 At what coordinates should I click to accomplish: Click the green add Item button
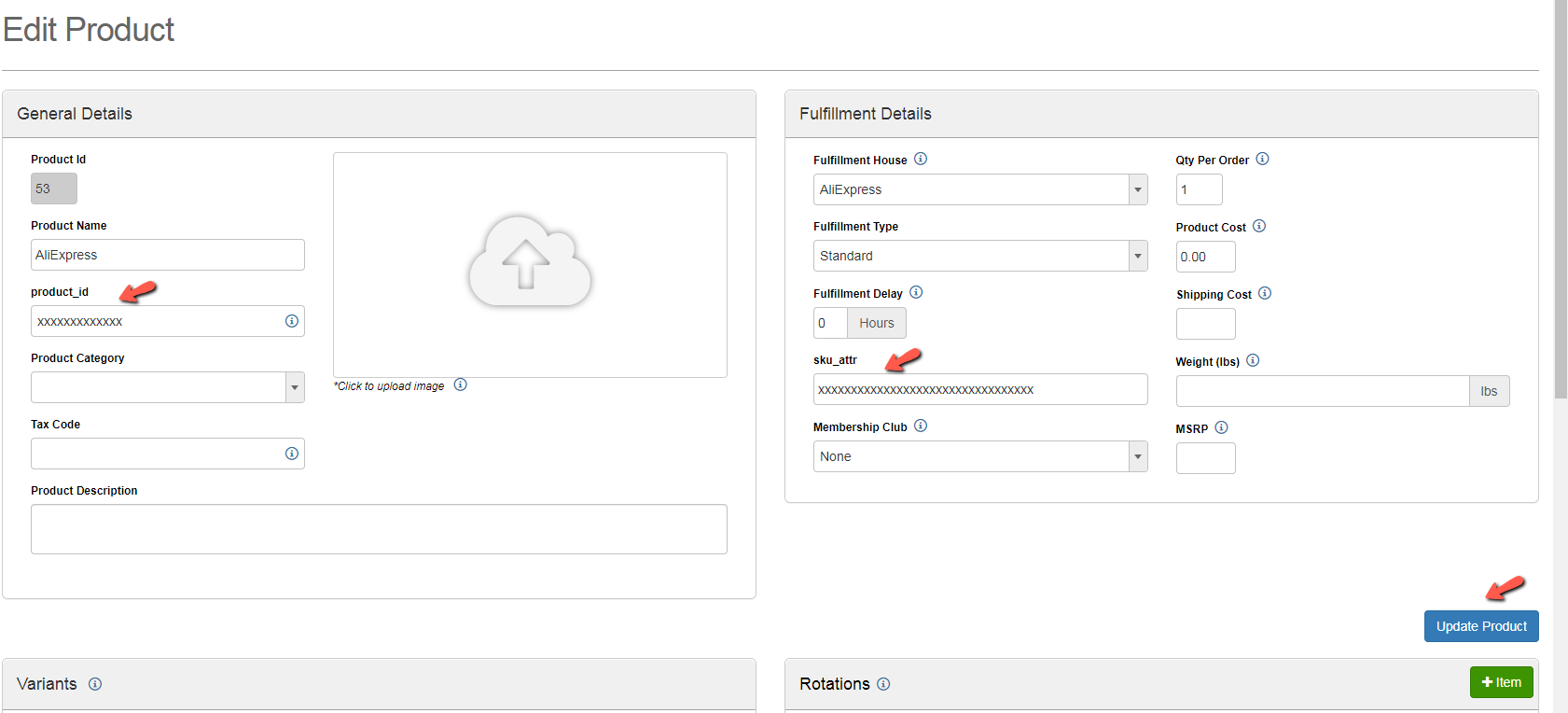(x=1501, y=682)
